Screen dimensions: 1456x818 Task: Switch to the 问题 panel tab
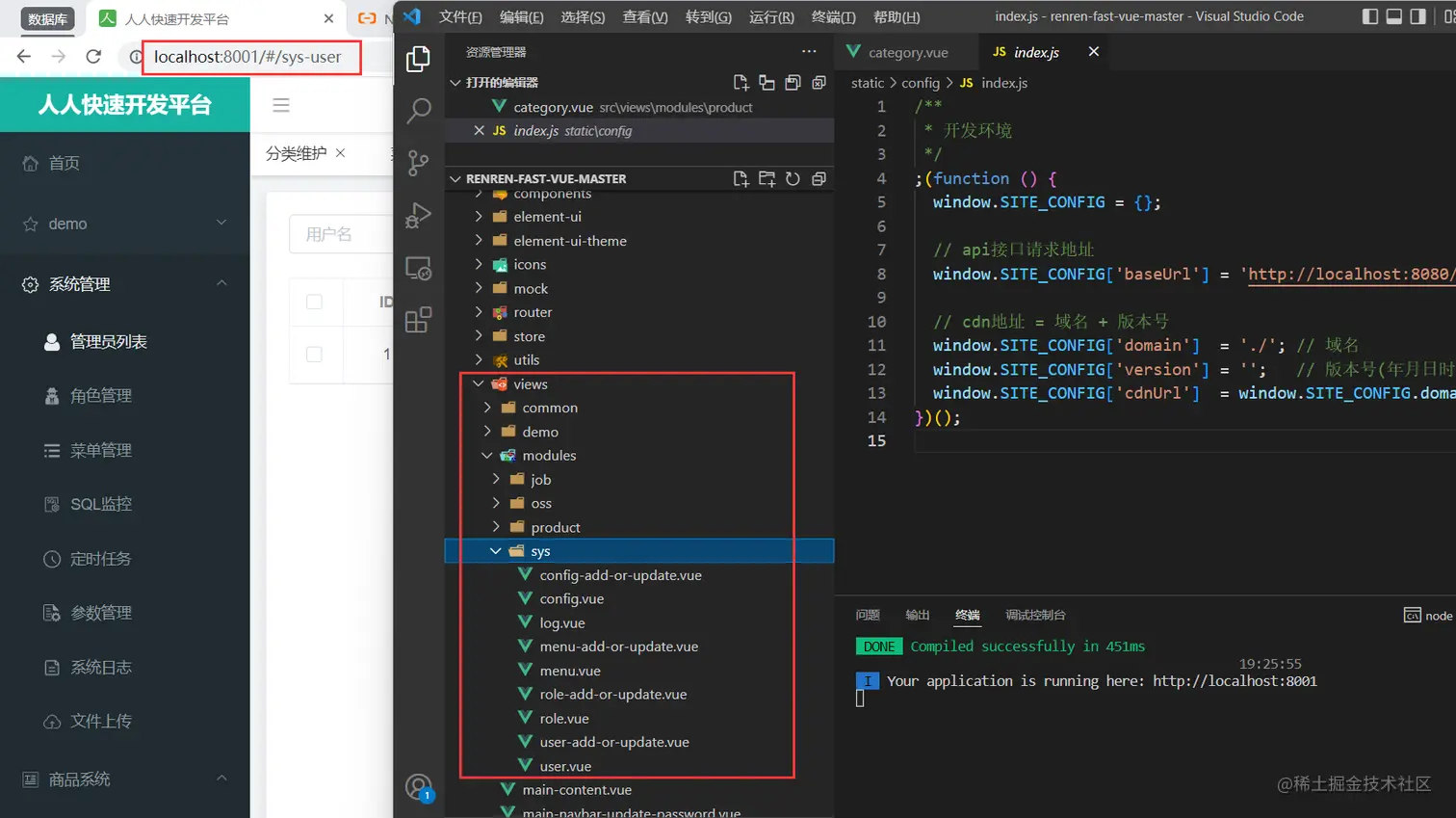pos(868,615)
